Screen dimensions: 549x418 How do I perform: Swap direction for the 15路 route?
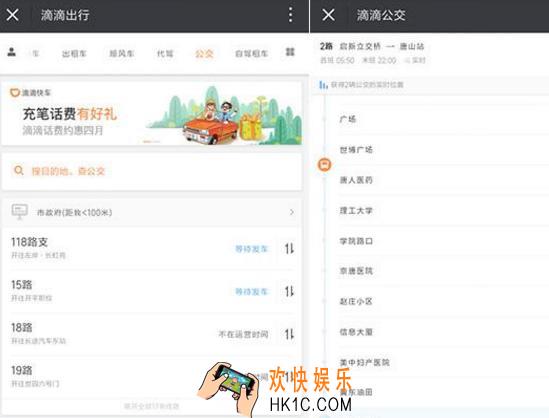pos(289,291)
